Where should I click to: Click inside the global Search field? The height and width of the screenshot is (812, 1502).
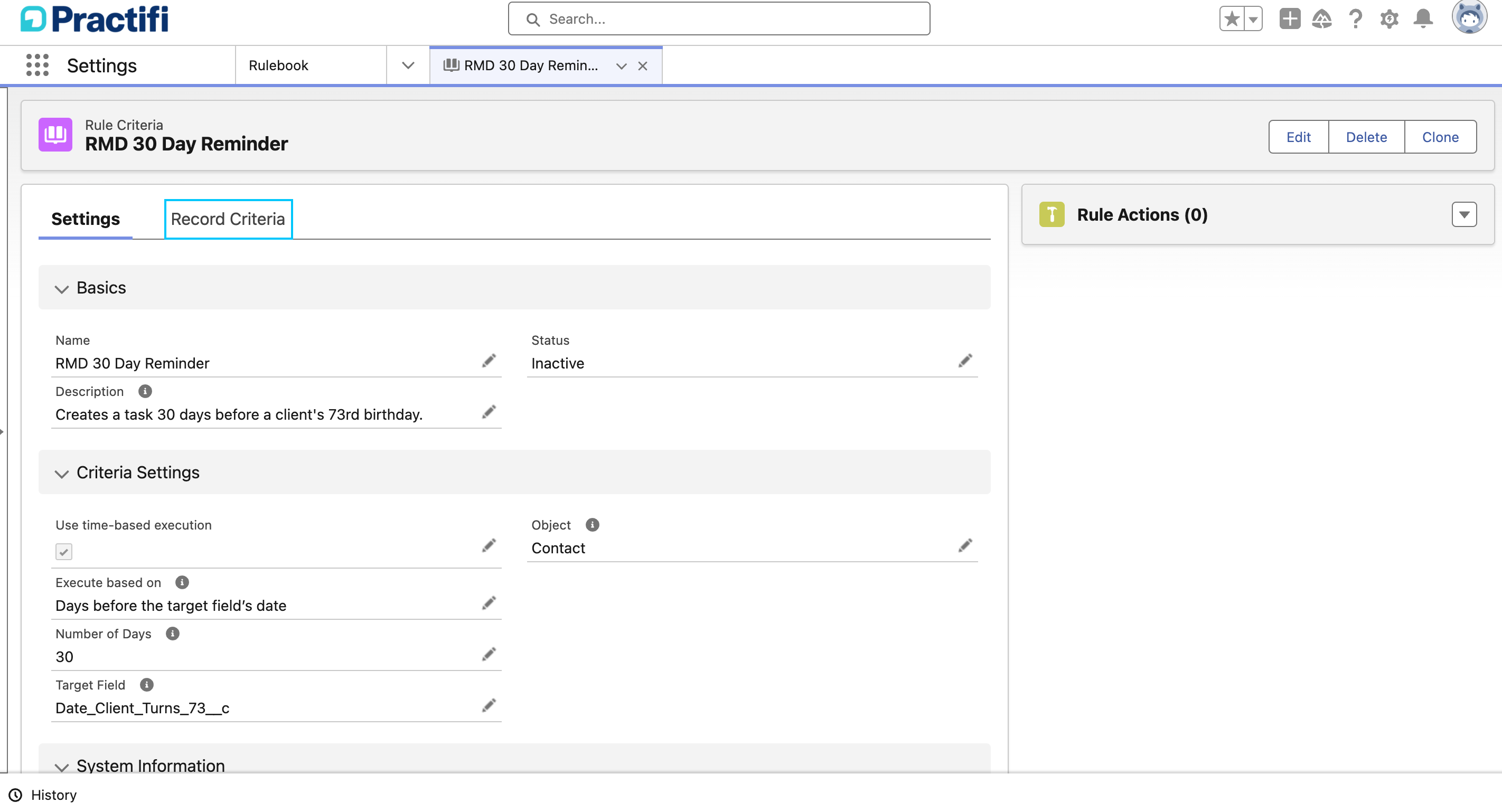(x=719, y=19)
